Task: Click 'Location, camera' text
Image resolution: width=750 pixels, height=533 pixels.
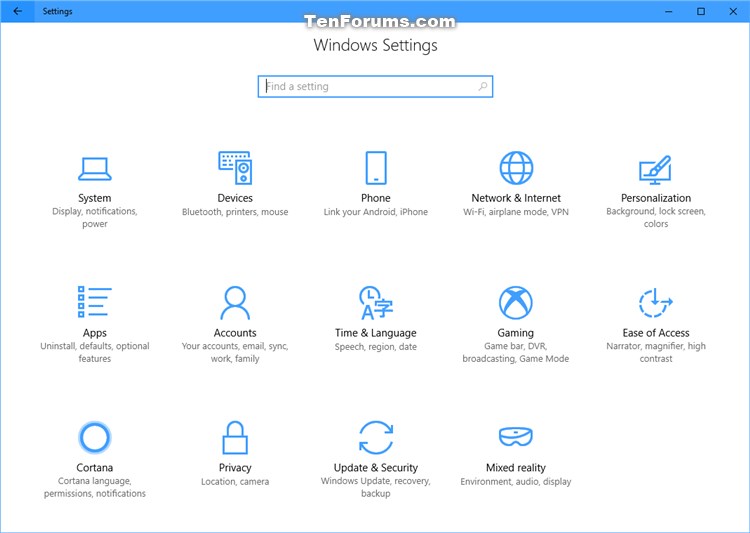Action: click(235, 482)
